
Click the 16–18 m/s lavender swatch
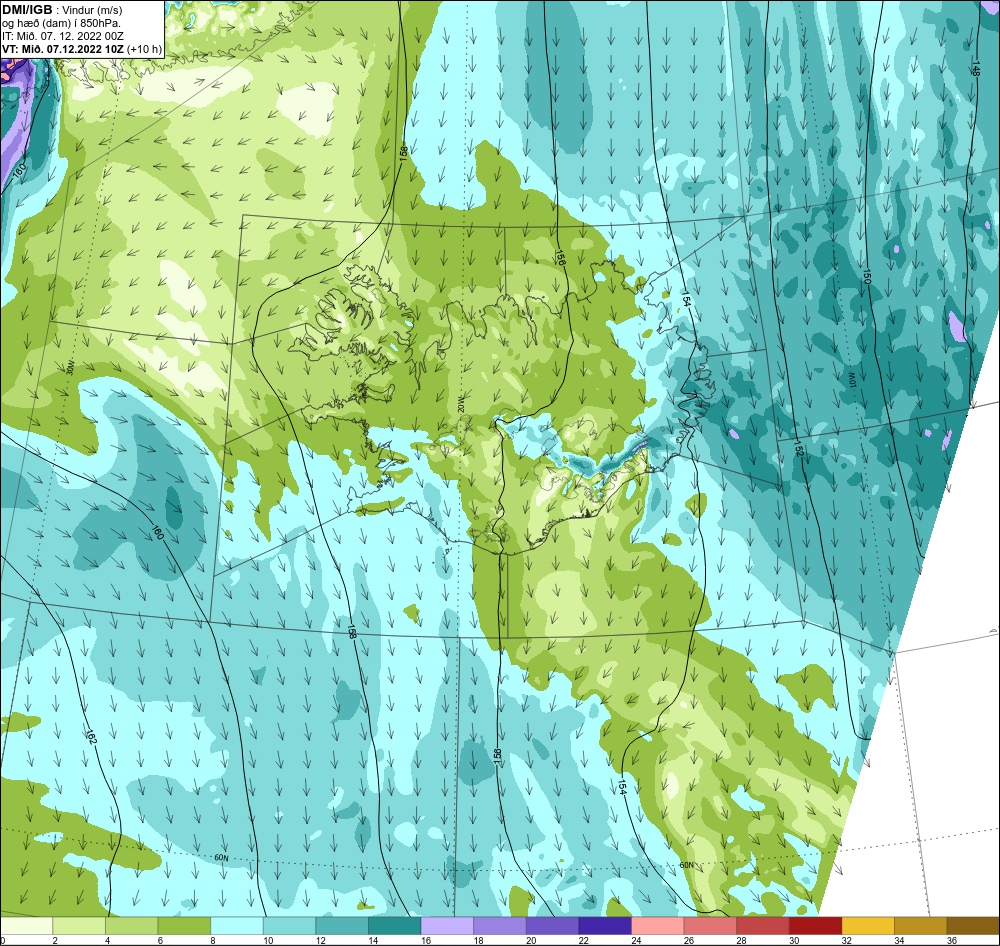tap(447, 926)
